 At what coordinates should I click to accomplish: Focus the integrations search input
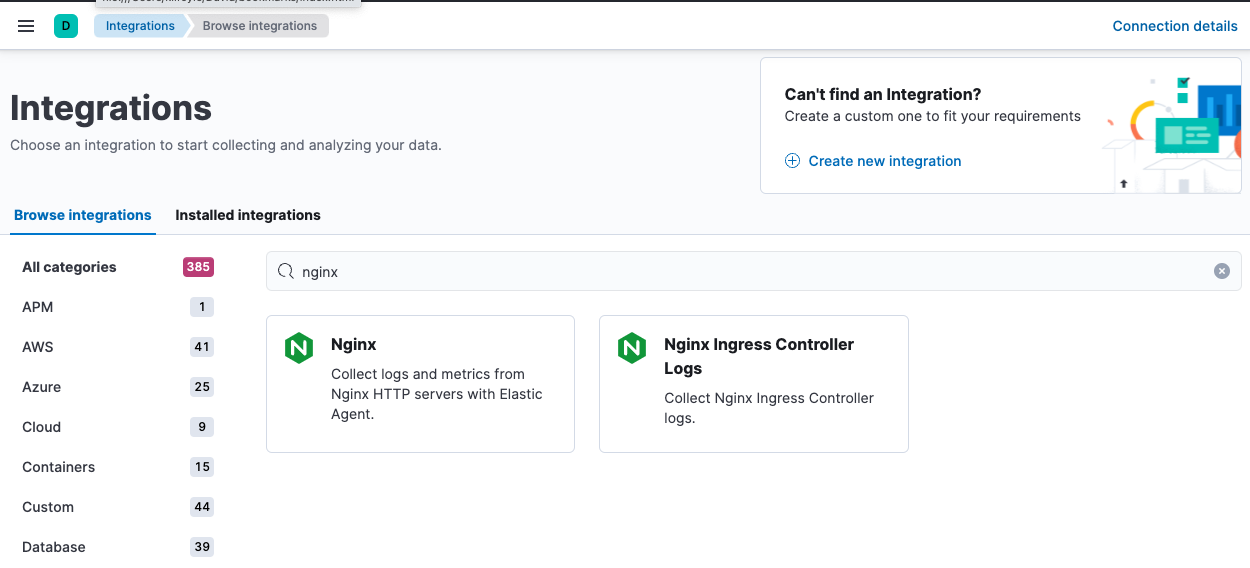point(750,271)
